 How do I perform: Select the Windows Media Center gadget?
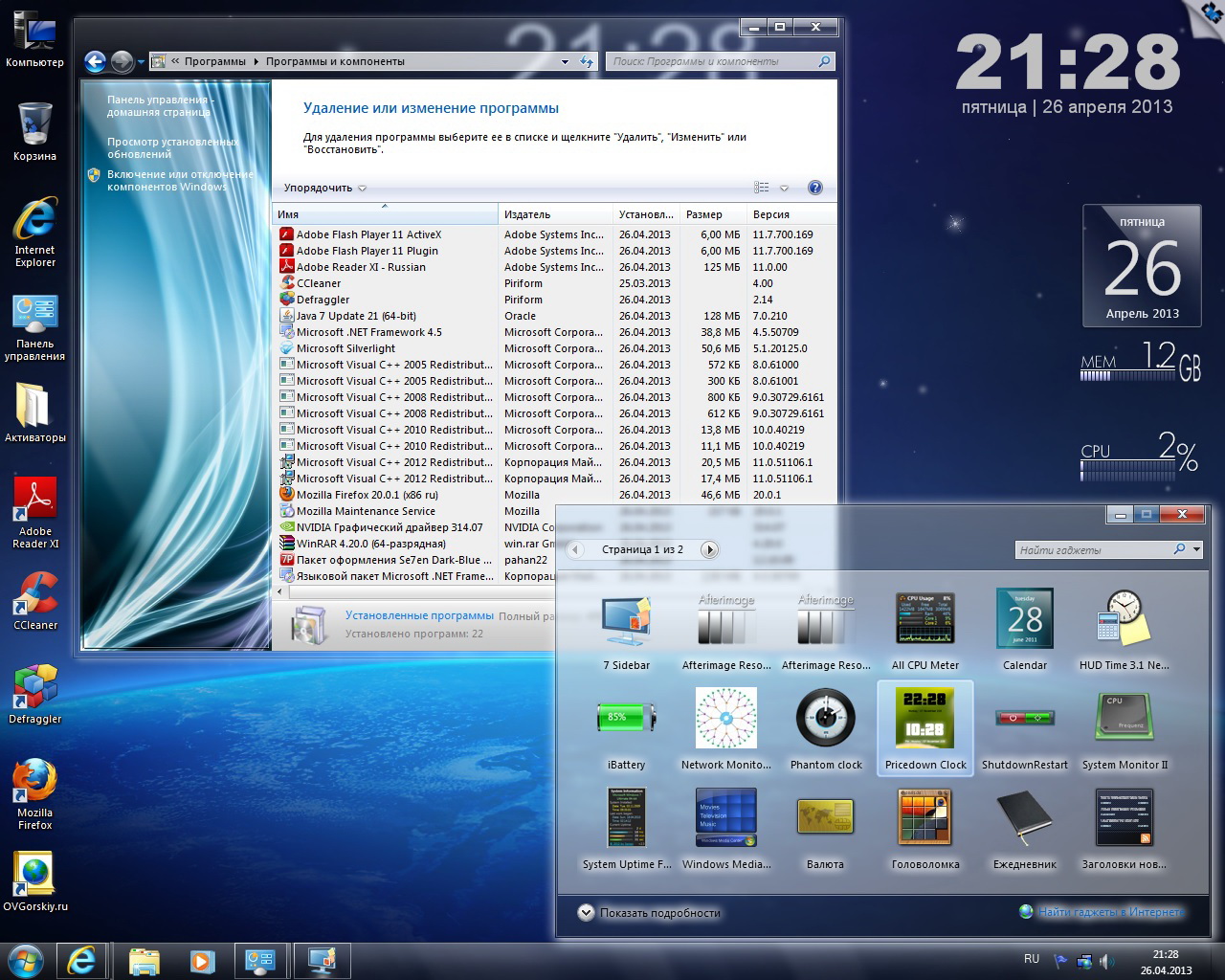click(726, 829)
